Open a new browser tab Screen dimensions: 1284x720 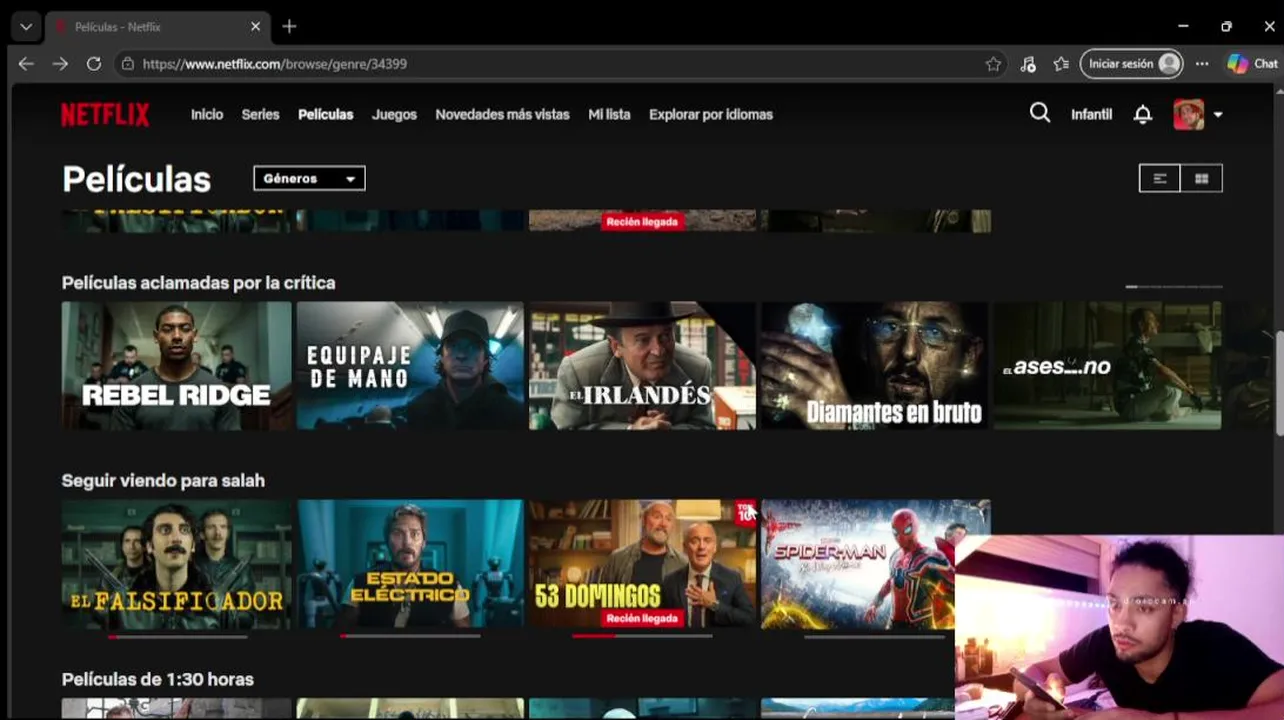tap(289, 27)
